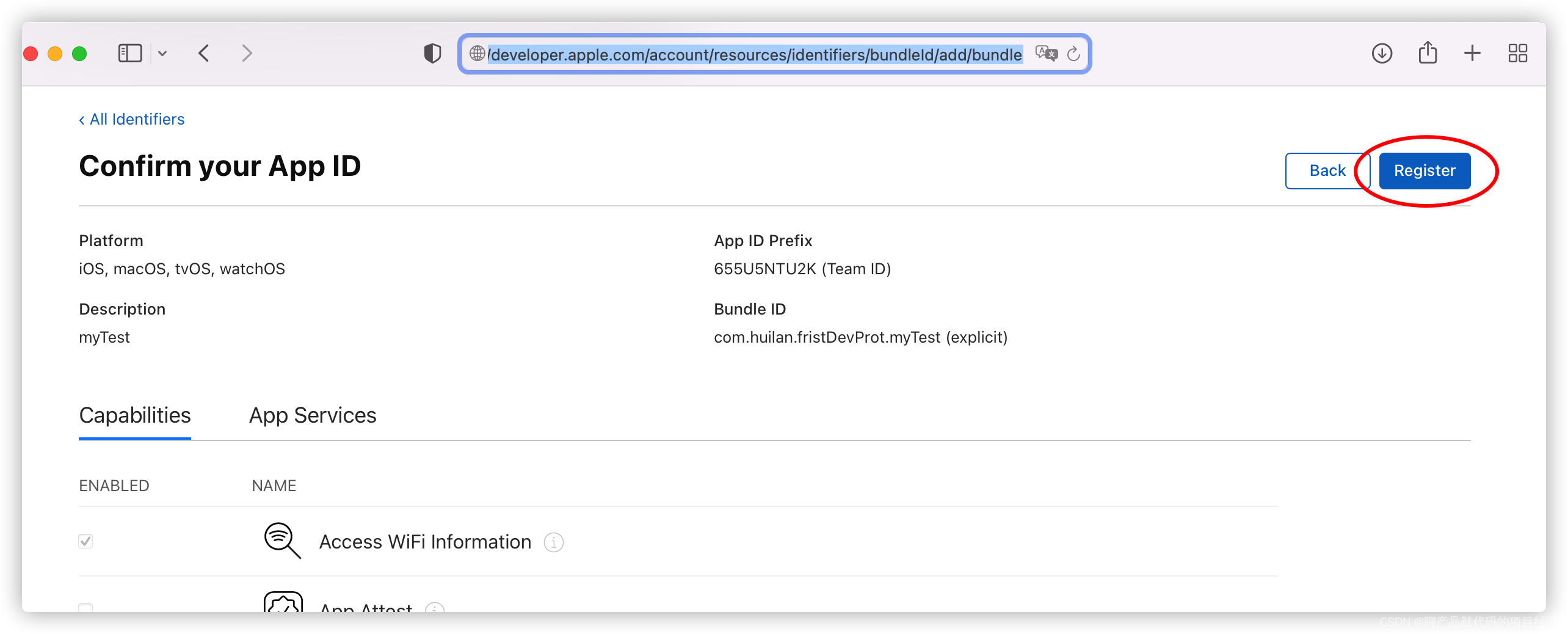Click the ENABLED column header
The image size is (1568, 634).
click(114, 486)
